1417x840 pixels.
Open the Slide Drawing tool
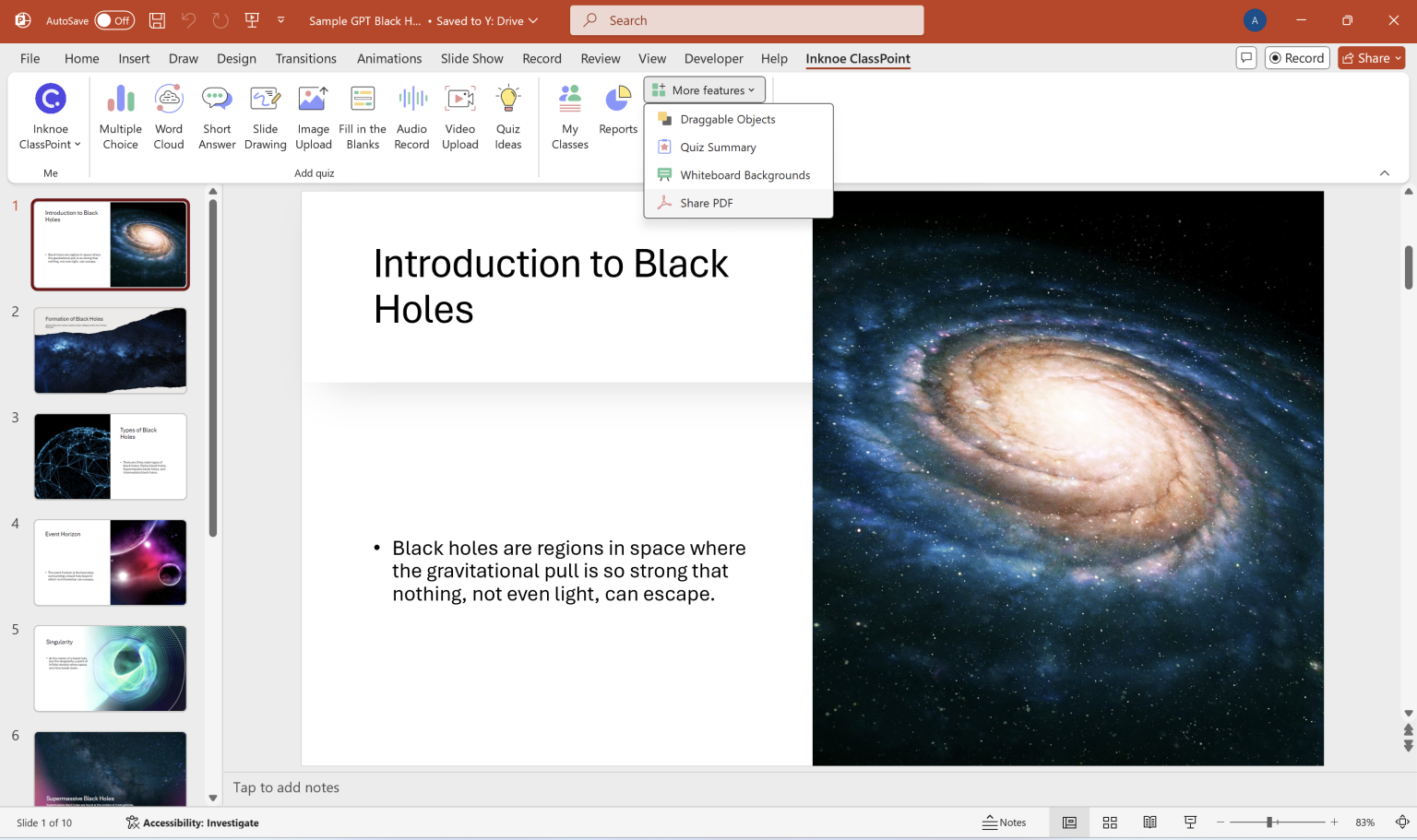(x=265, y=115)
